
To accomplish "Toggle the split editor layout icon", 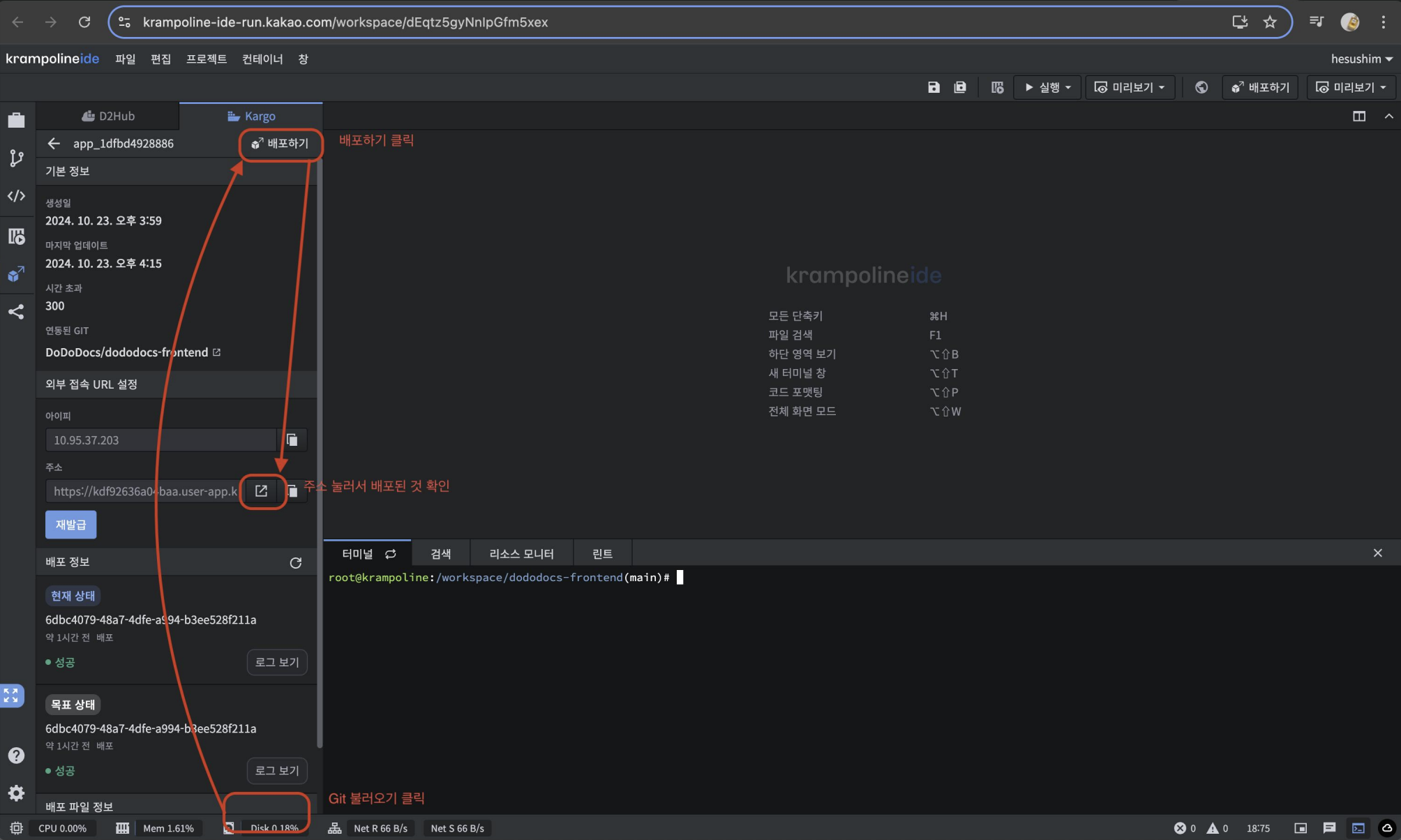I will (1359, 116).
